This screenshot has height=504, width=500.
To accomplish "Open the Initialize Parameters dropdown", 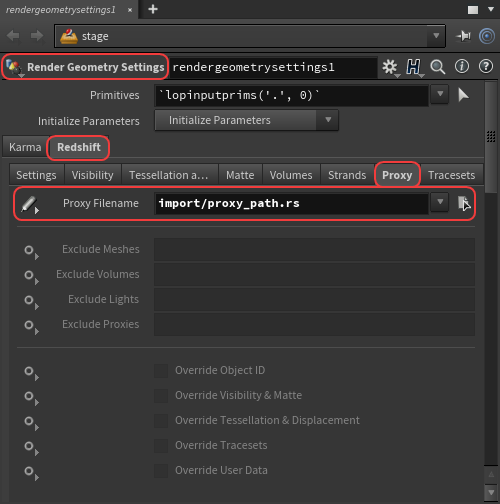I will 247,120.
